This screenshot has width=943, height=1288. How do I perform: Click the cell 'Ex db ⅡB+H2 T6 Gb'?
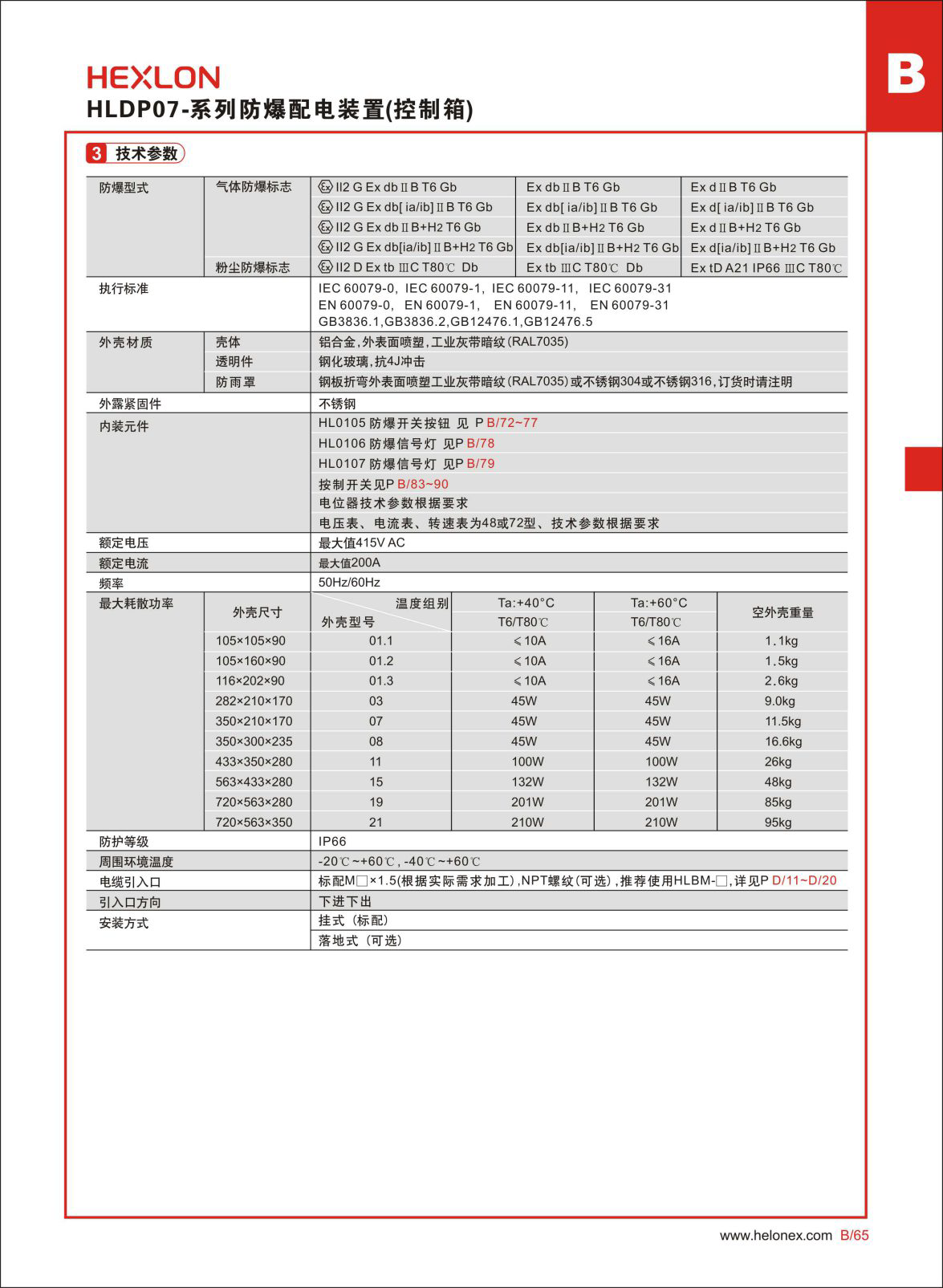tap(585, 228)
